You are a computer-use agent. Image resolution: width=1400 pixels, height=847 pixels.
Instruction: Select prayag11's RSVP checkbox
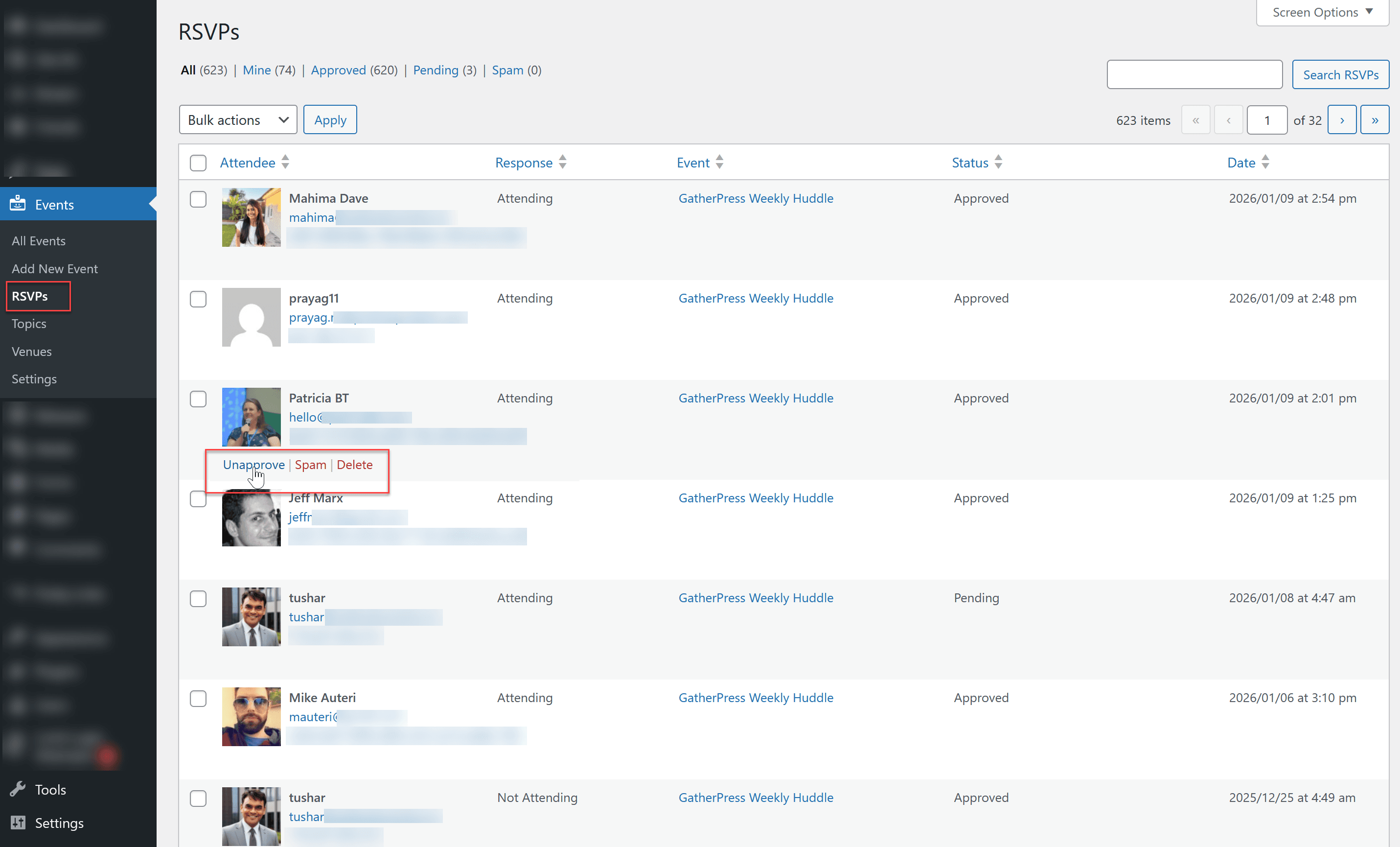point(198,299)
